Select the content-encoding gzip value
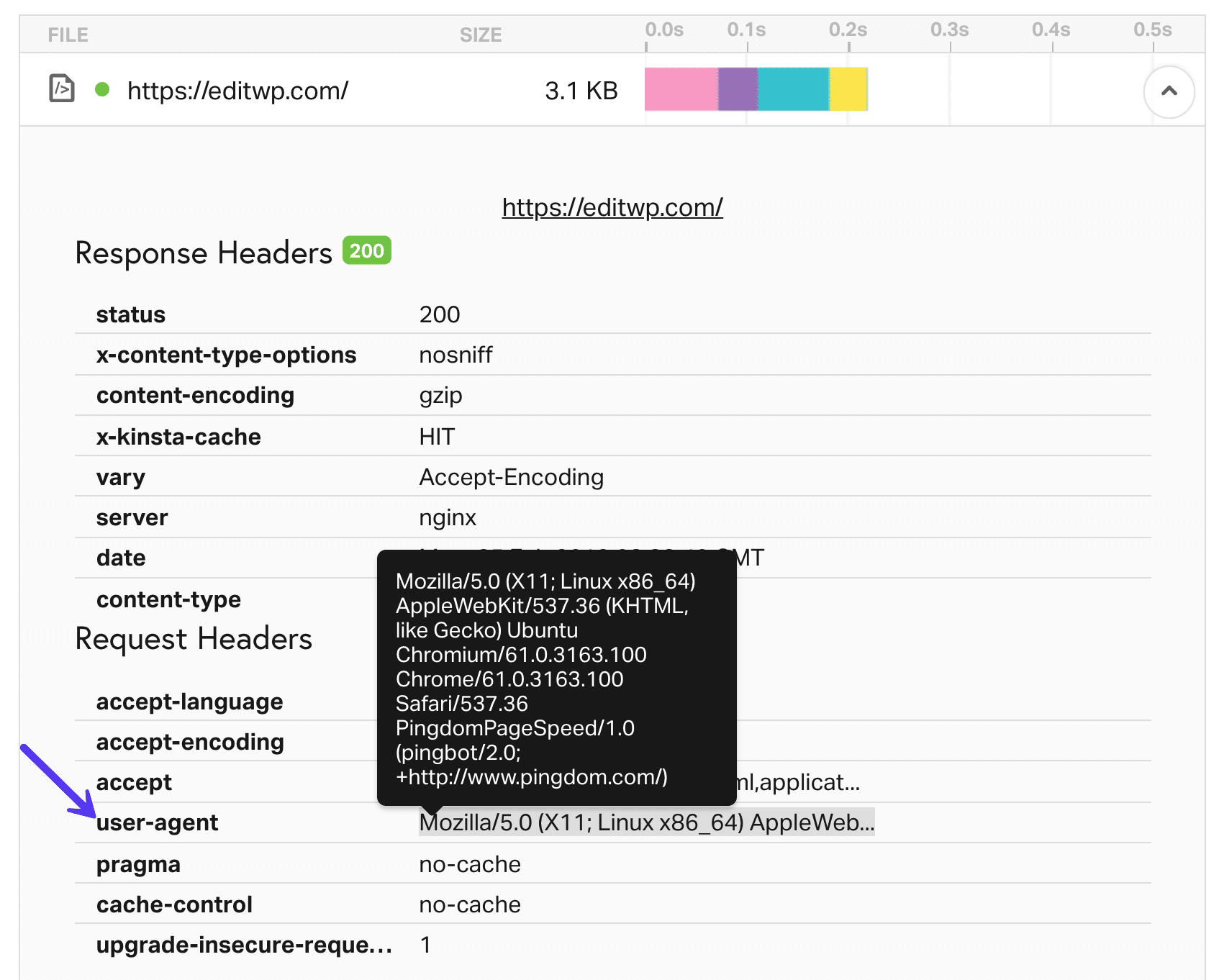This screenshot has height=980, width=1219. [x=441, y=395]
